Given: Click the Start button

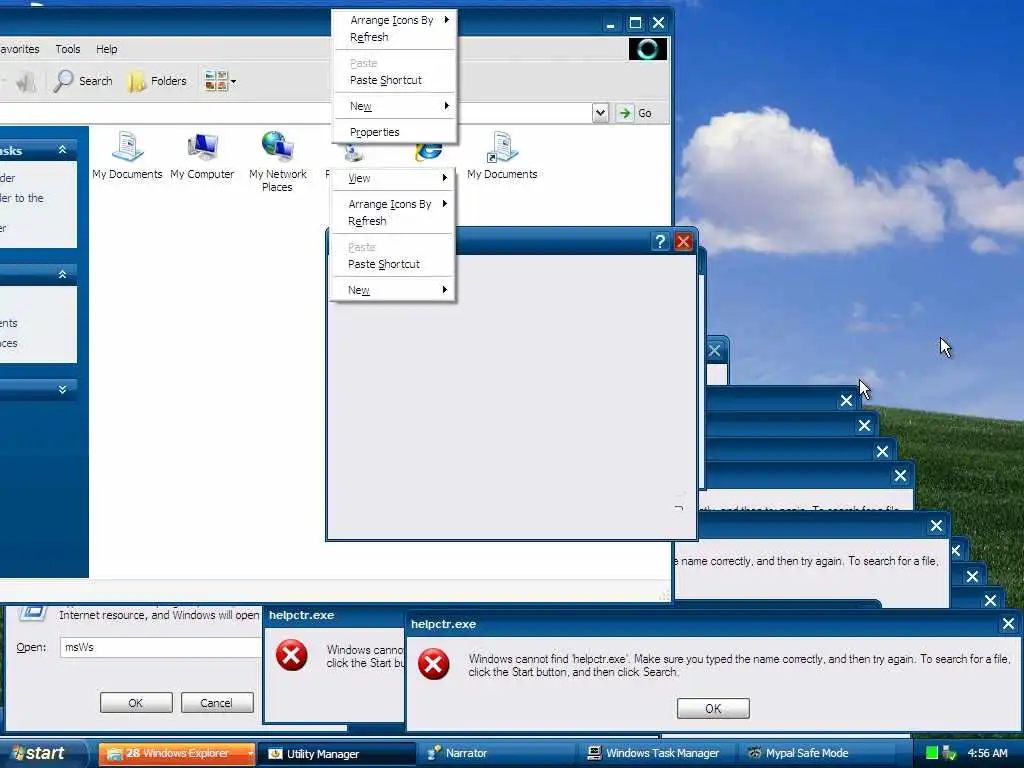Looking at the screenshot, I should (x=42, y=754).
